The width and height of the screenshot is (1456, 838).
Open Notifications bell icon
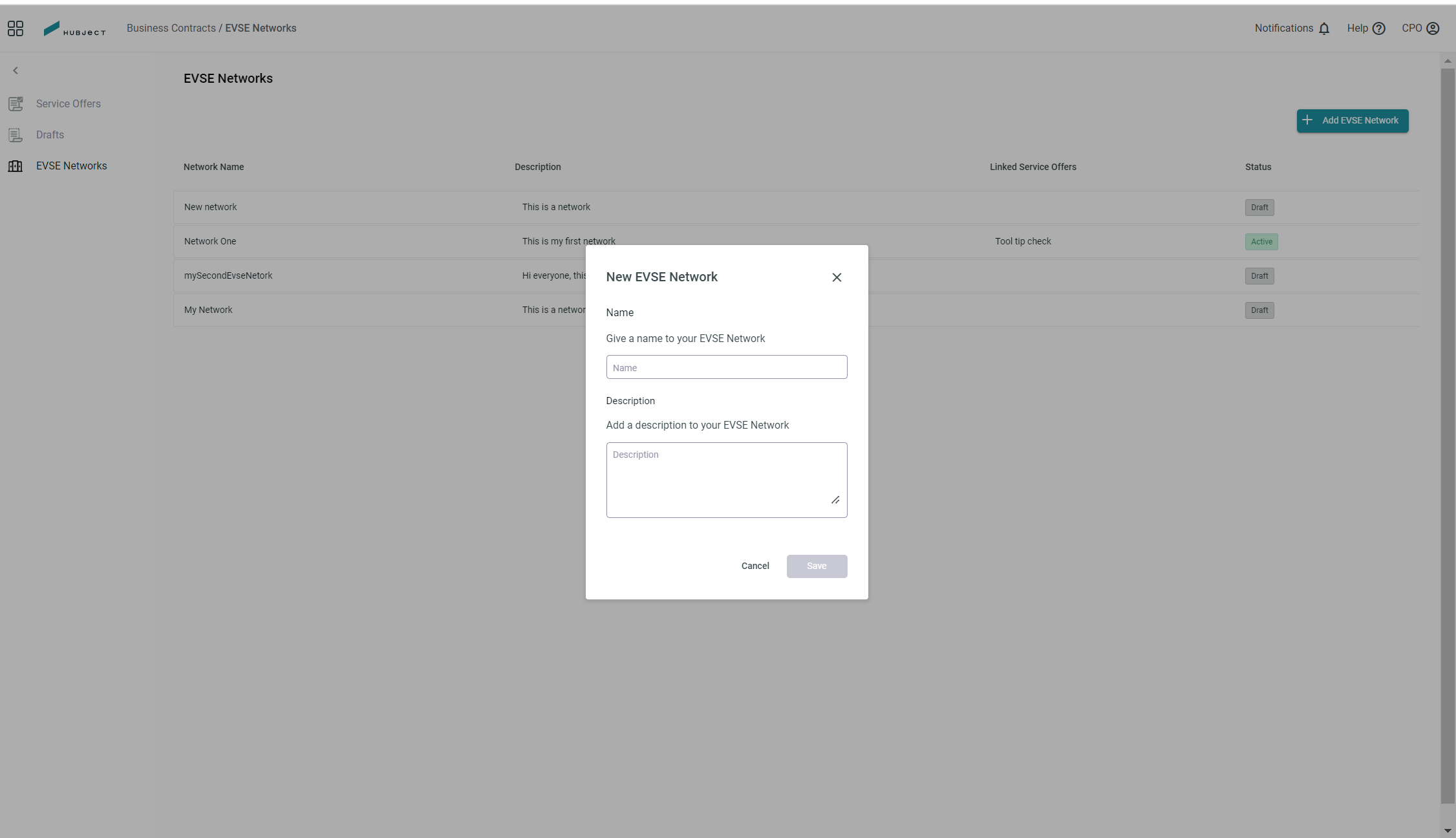point(1324,28)
